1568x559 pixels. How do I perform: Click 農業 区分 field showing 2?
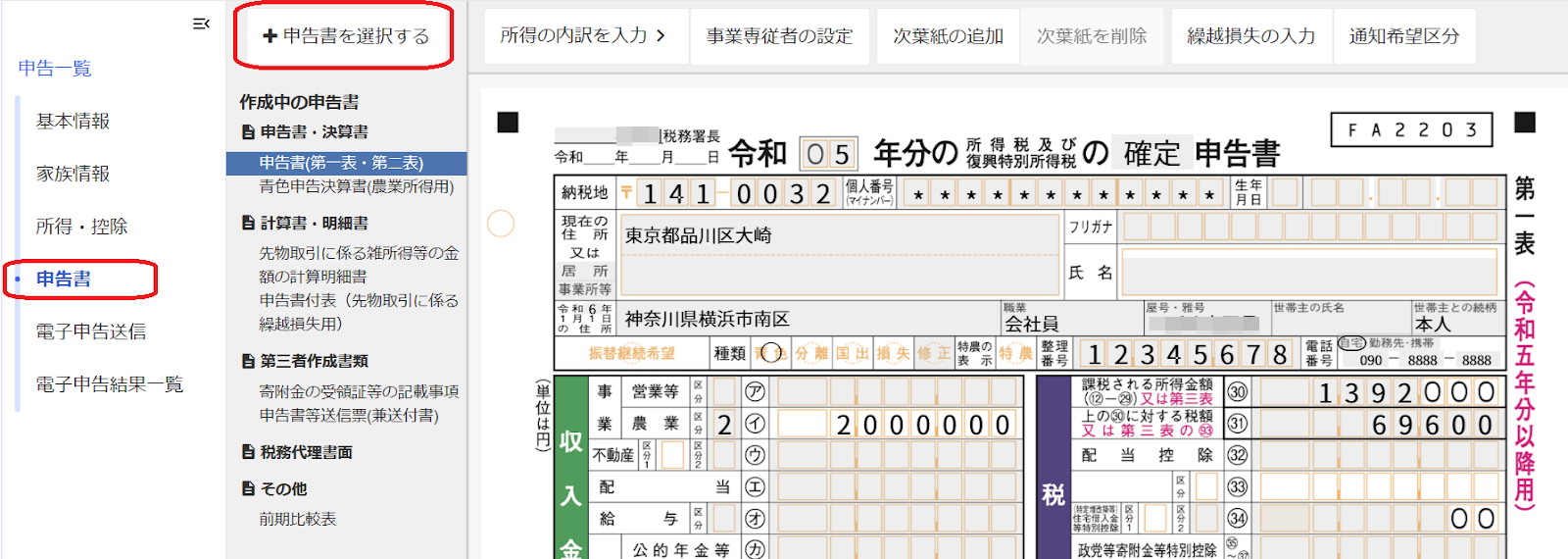click(724, 424)
